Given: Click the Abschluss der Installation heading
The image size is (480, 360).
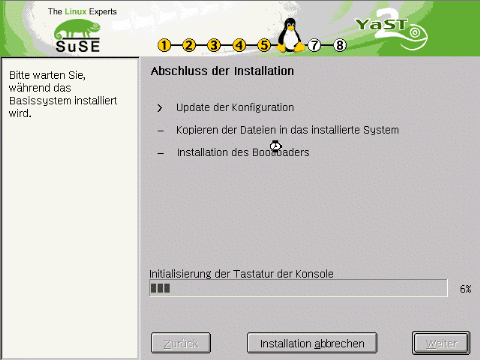Looking at the screenshot, I should pyautogui.click(x=222, y=71).
